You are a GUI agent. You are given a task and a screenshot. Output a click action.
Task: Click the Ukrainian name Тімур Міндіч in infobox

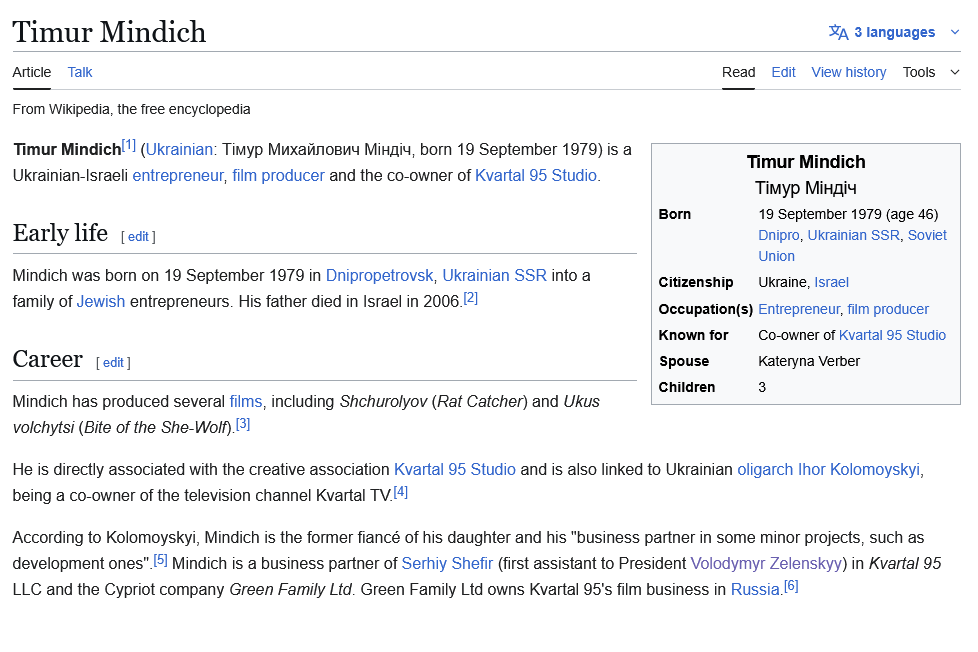pyautogui.click(x=806, y=188)
